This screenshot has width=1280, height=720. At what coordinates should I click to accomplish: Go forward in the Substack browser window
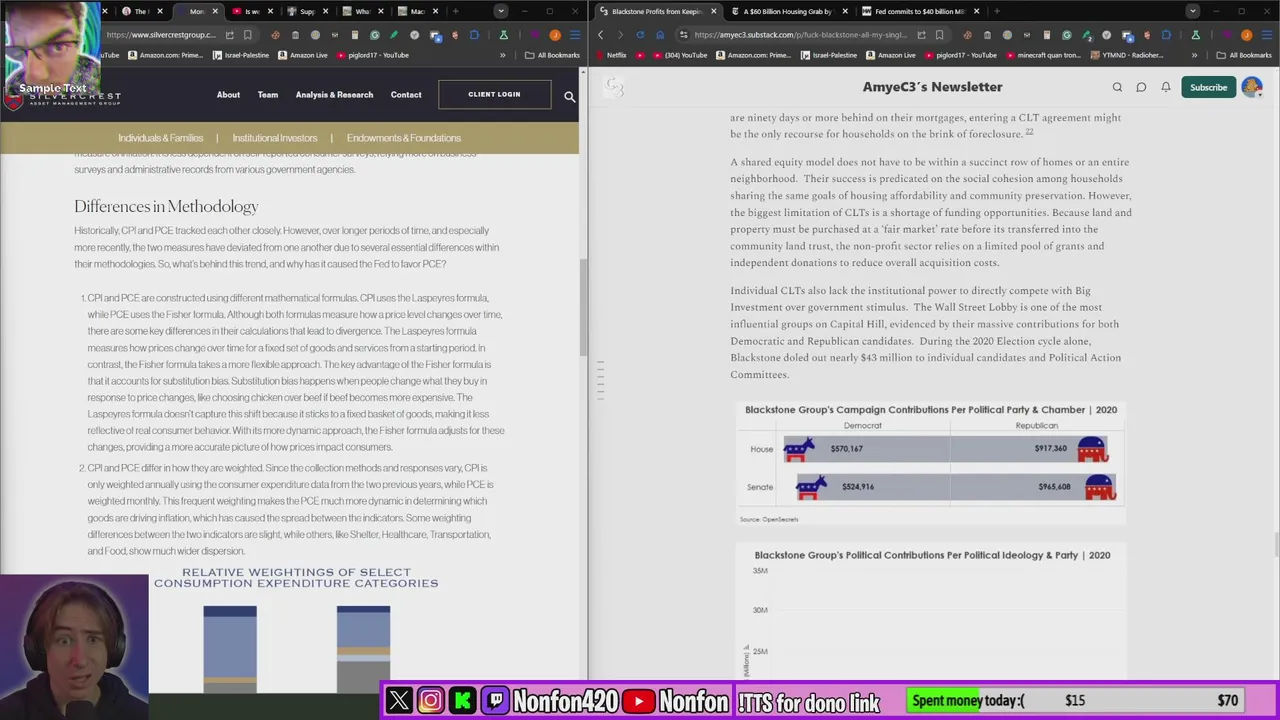click(620, 35)
